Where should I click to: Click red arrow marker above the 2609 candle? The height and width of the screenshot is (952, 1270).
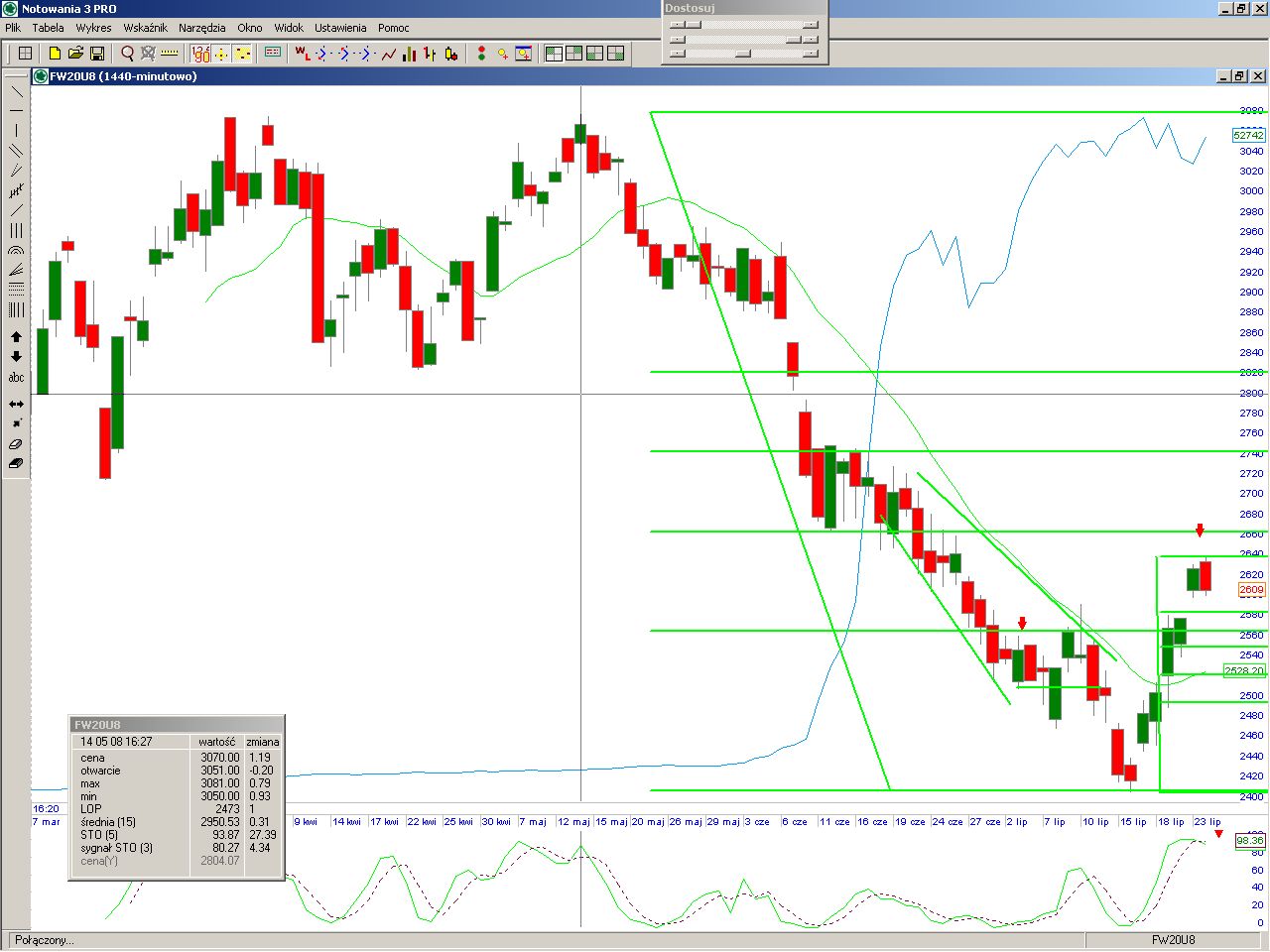[1200, 531]
